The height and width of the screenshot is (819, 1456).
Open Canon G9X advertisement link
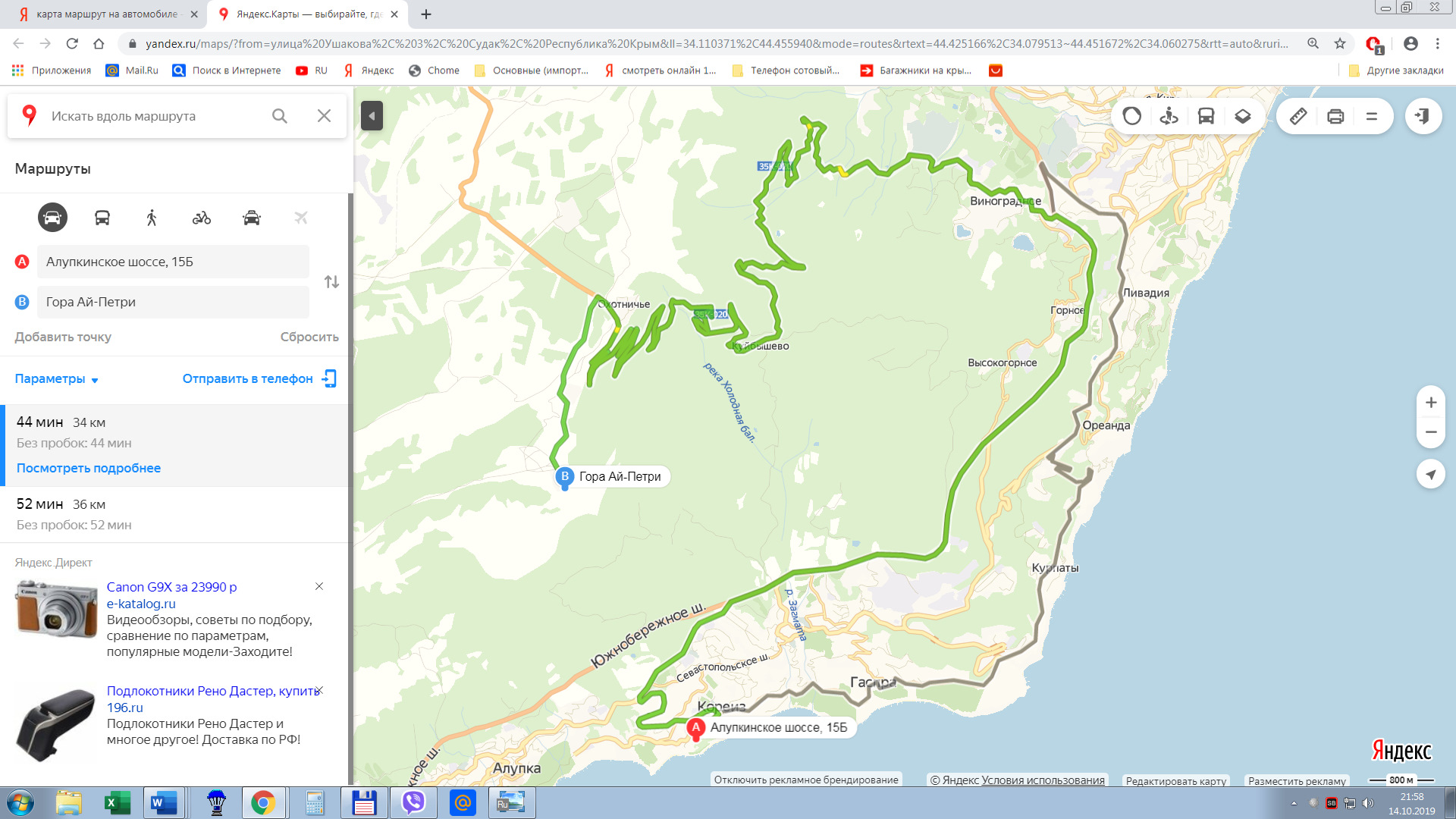click(171, 587)
